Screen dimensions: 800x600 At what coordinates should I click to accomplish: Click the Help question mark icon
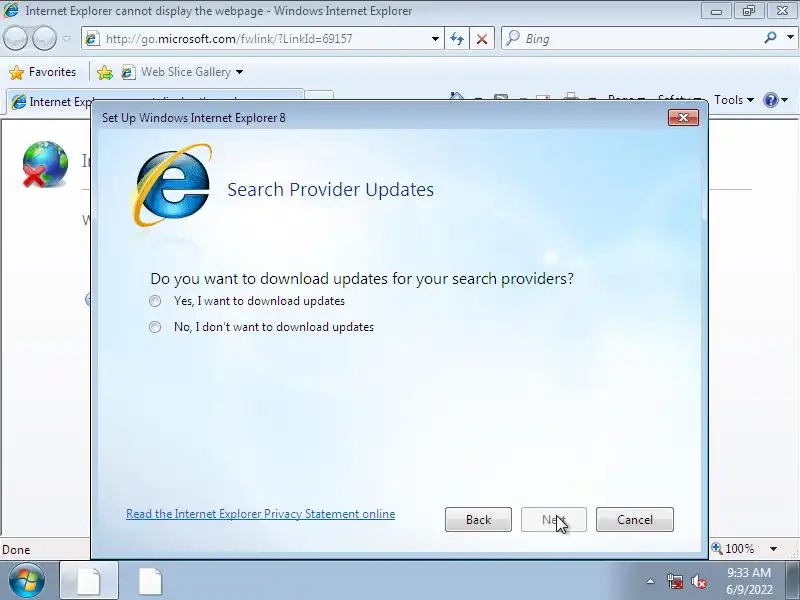(770, 100)
